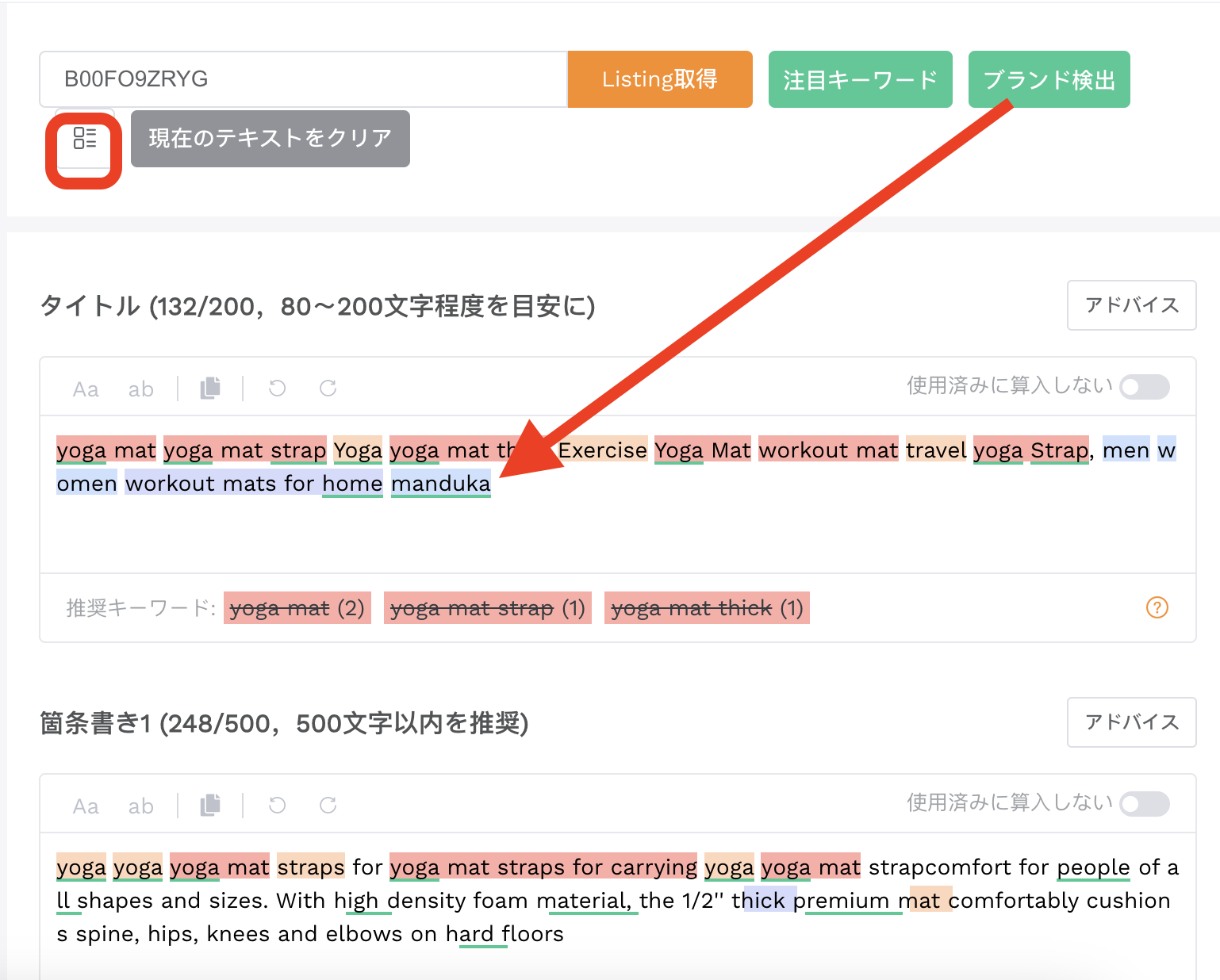Copy title text with copy icon
The height and width of the screenshot is (980, 1220).
pyautogui.click(x=210, y=388)
